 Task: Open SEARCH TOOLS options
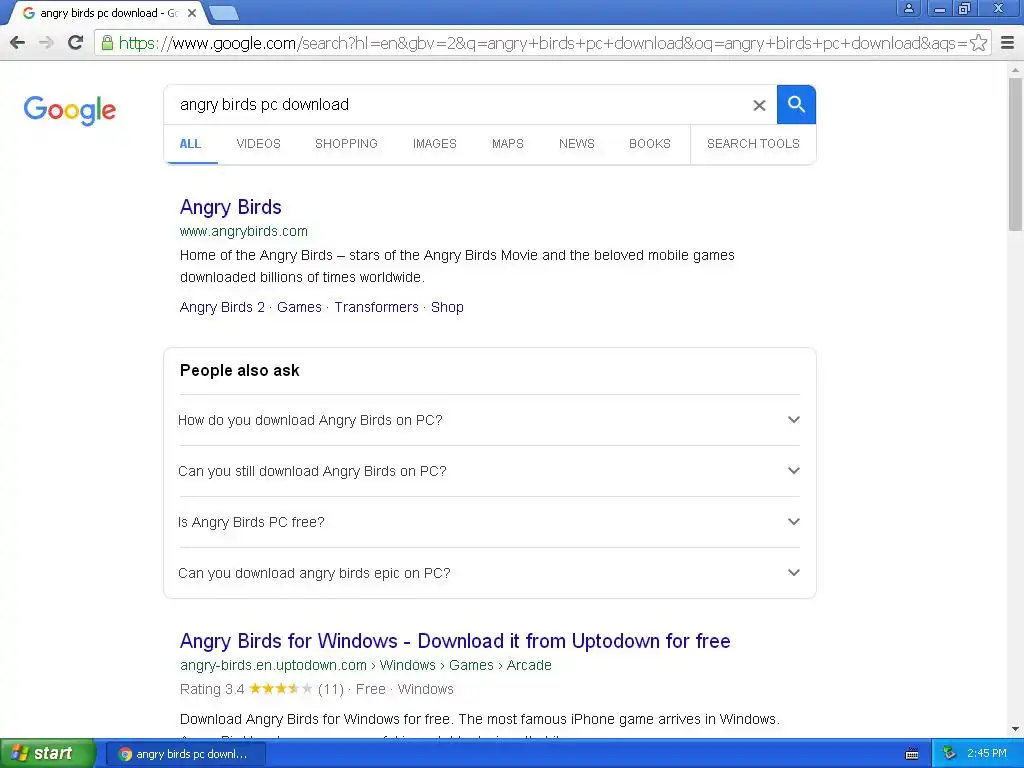pyautogui.click(x=753, y=144)
